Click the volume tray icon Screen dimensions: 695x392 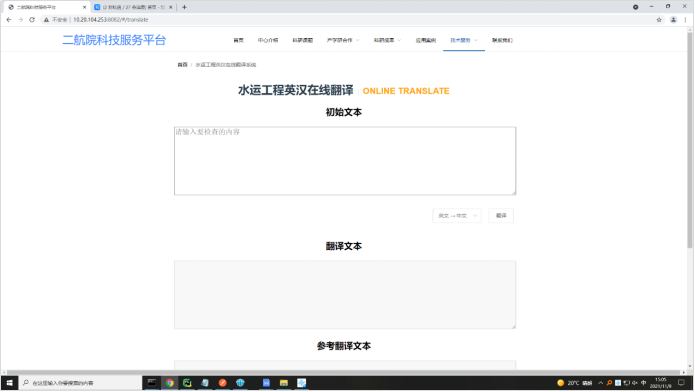[x=635, y=383]
